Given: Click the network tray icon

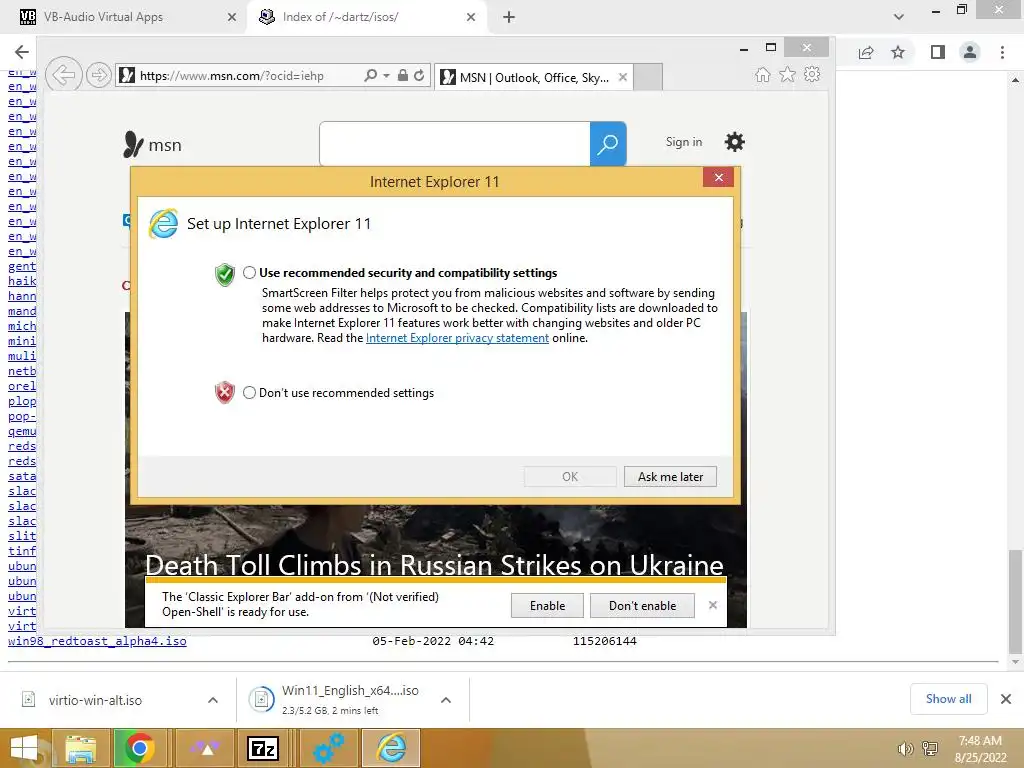Looking at the screenshot, I should tap(930, 749).
